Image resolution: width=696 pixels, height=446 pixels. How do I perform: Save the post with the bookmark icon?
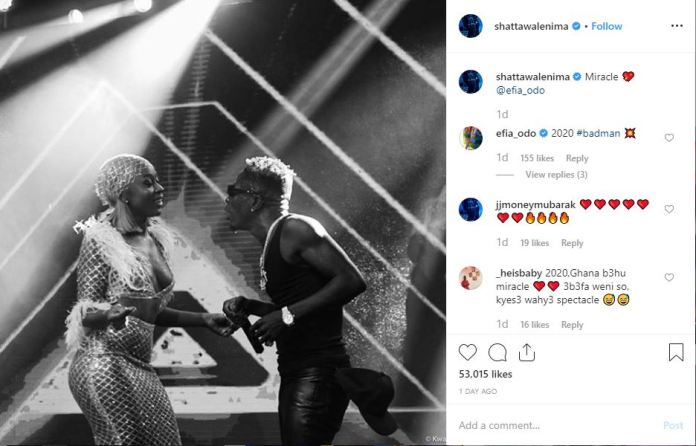pos(676,352)
